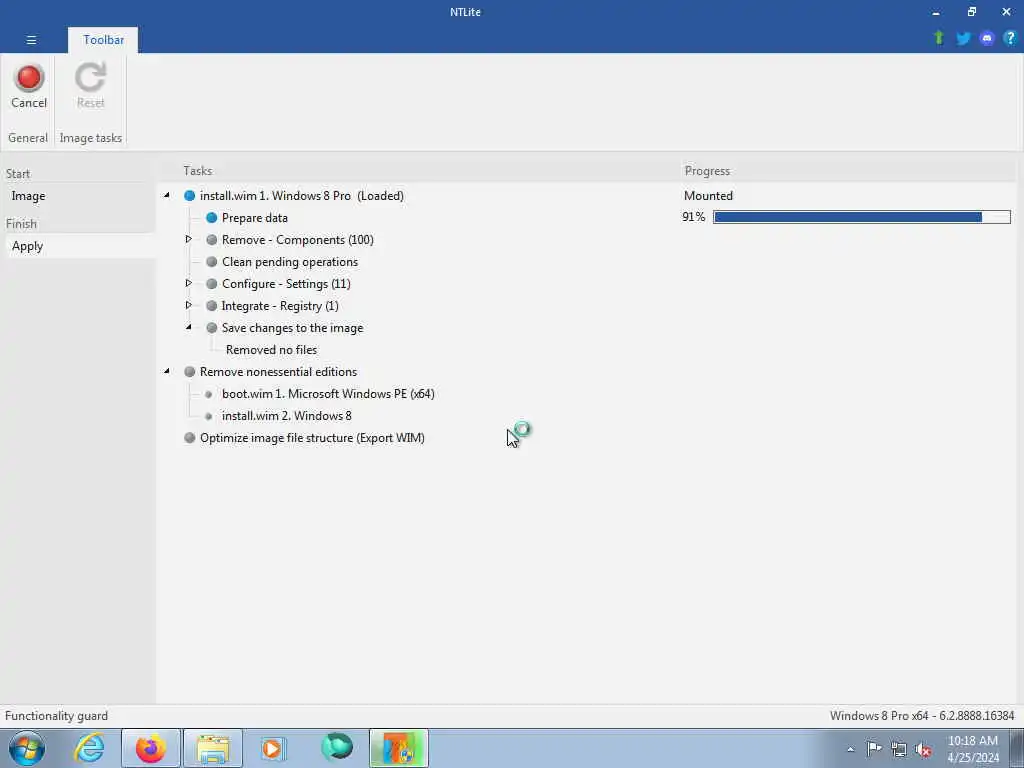Click the Progress column header

(707, 171)
